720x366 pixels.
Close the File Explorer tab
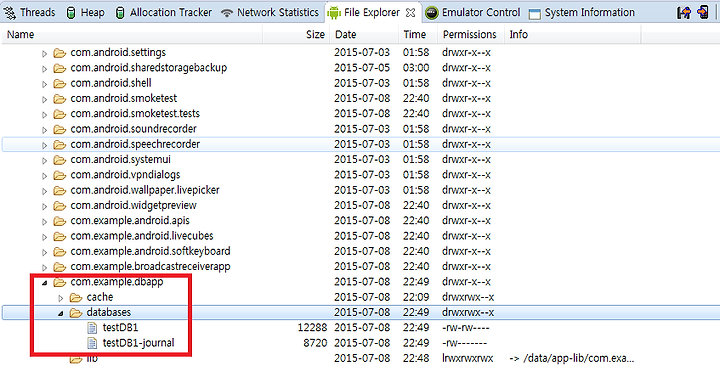[x=411, y=13]
